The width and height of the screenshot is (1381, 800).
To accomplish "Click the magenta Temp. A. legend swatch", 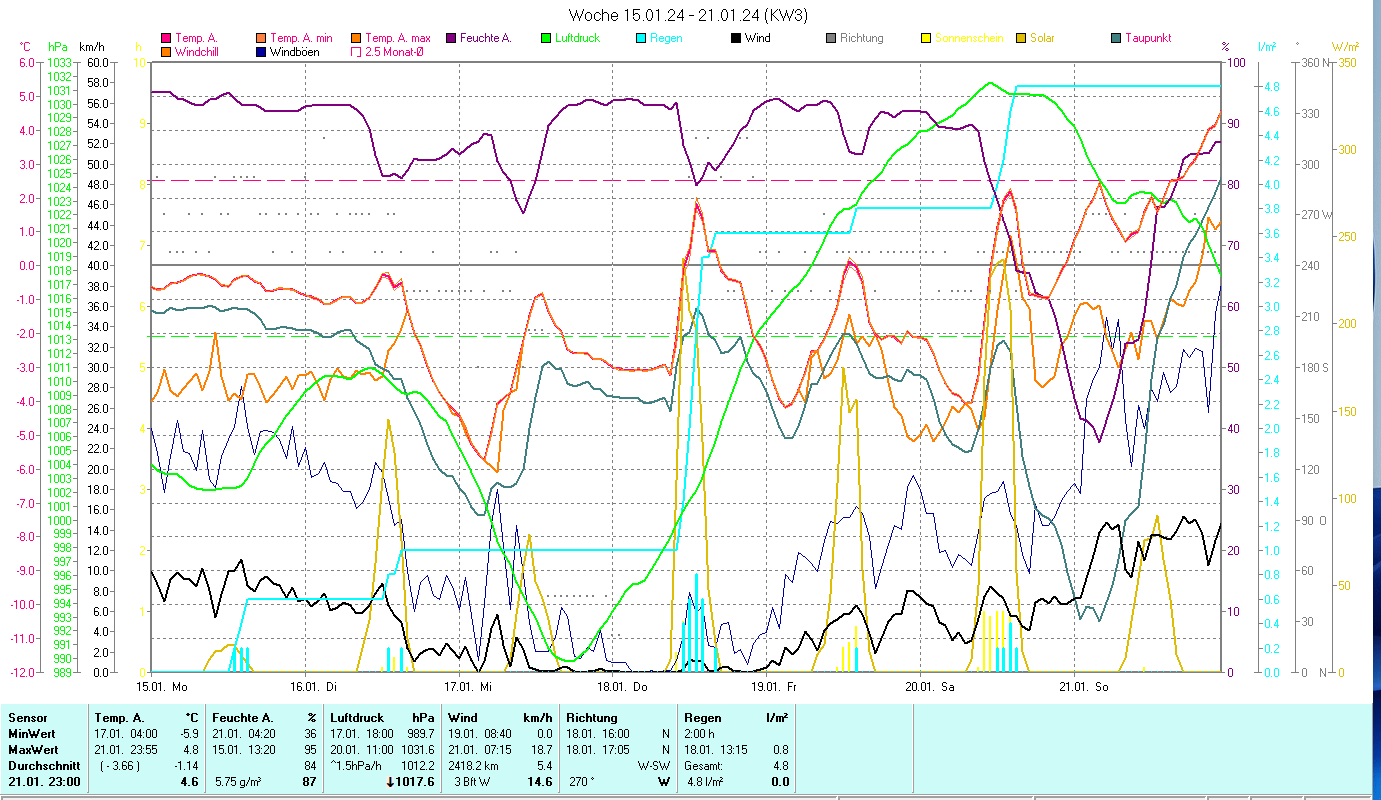I will (165, 38).
